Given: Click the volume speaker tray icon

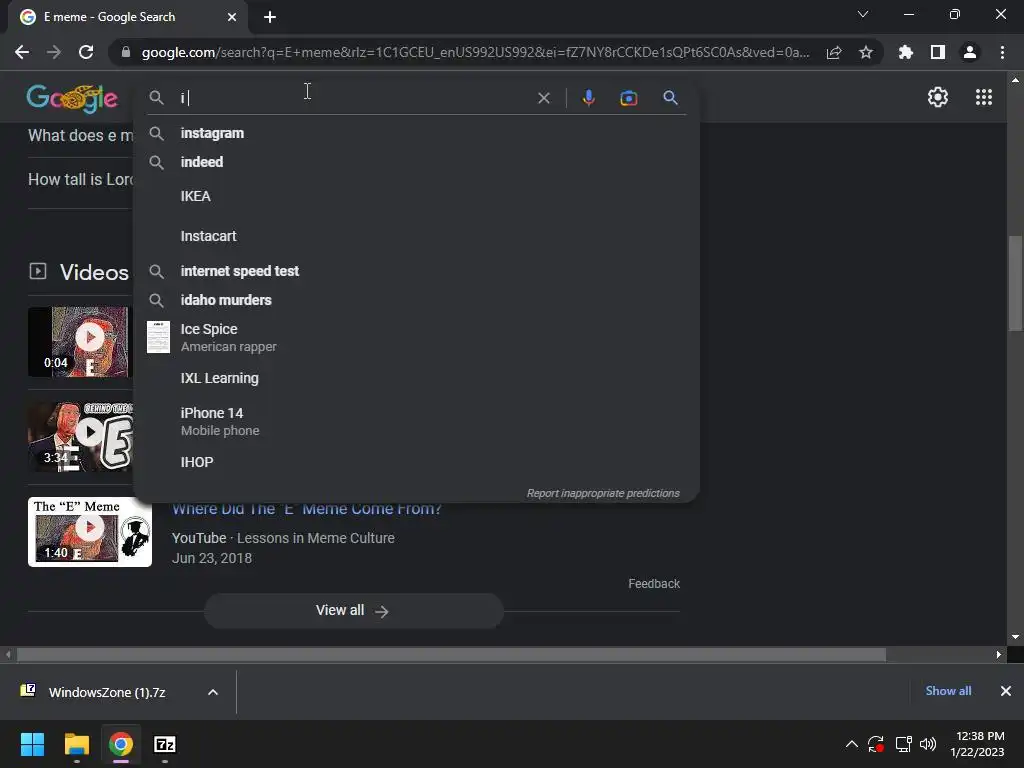Looking at the screenshot, I should tap(927, 744).
